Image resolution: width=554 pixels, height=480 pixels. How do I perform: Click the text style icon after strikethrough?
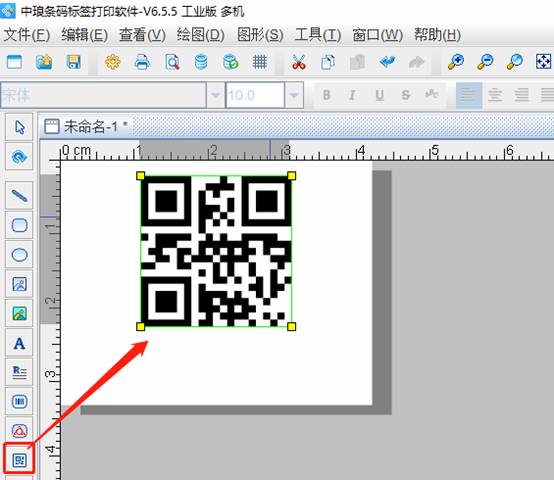(x=432, y=94)
